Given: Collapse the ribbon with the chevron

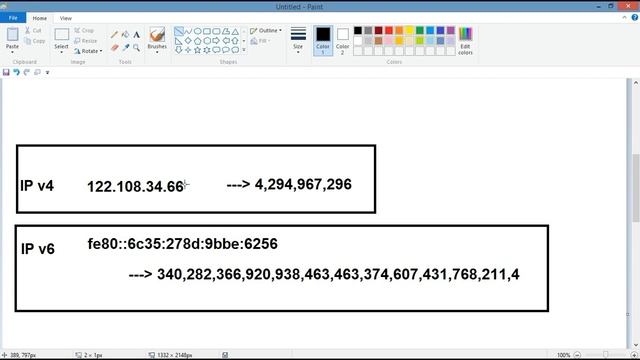Looking at the screenshot, I should pyautogui.click(x=624, y=18).
